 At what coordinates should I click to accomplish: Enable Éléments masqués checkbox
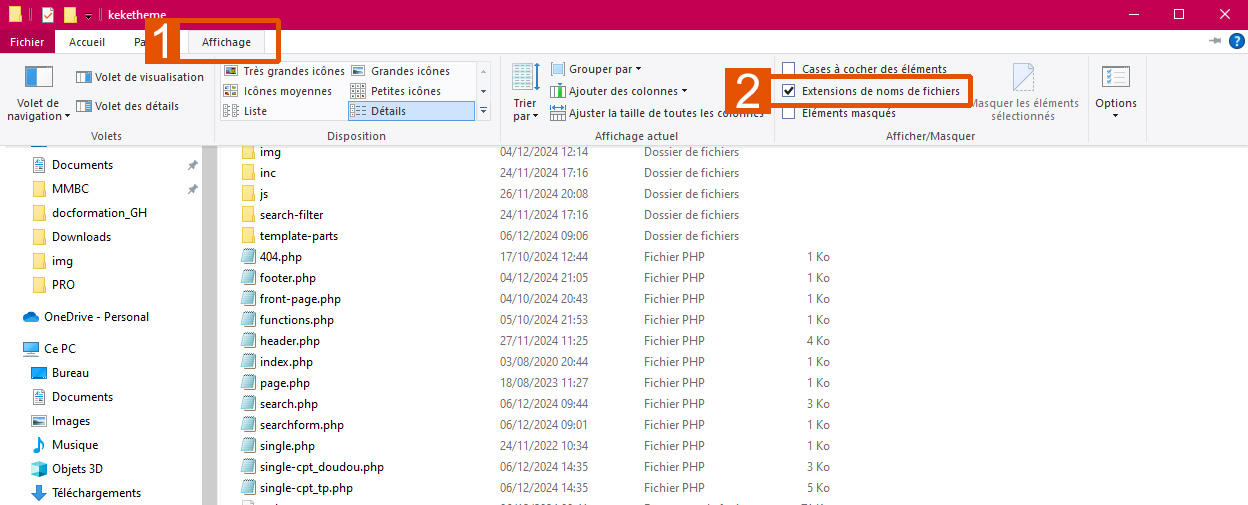tap(789, 113)
